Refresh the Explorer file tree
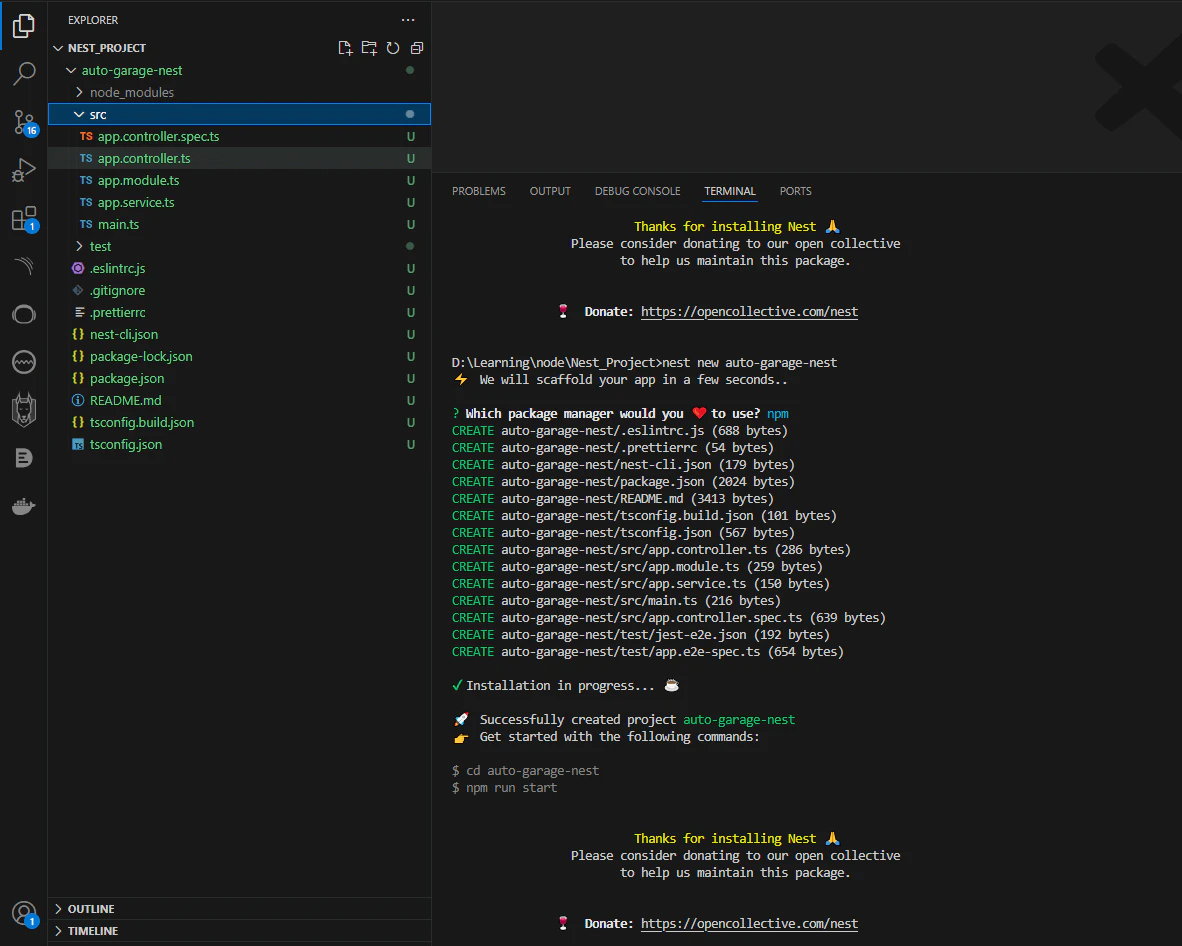Screen dimensions: 1182x946 point(392,47)
